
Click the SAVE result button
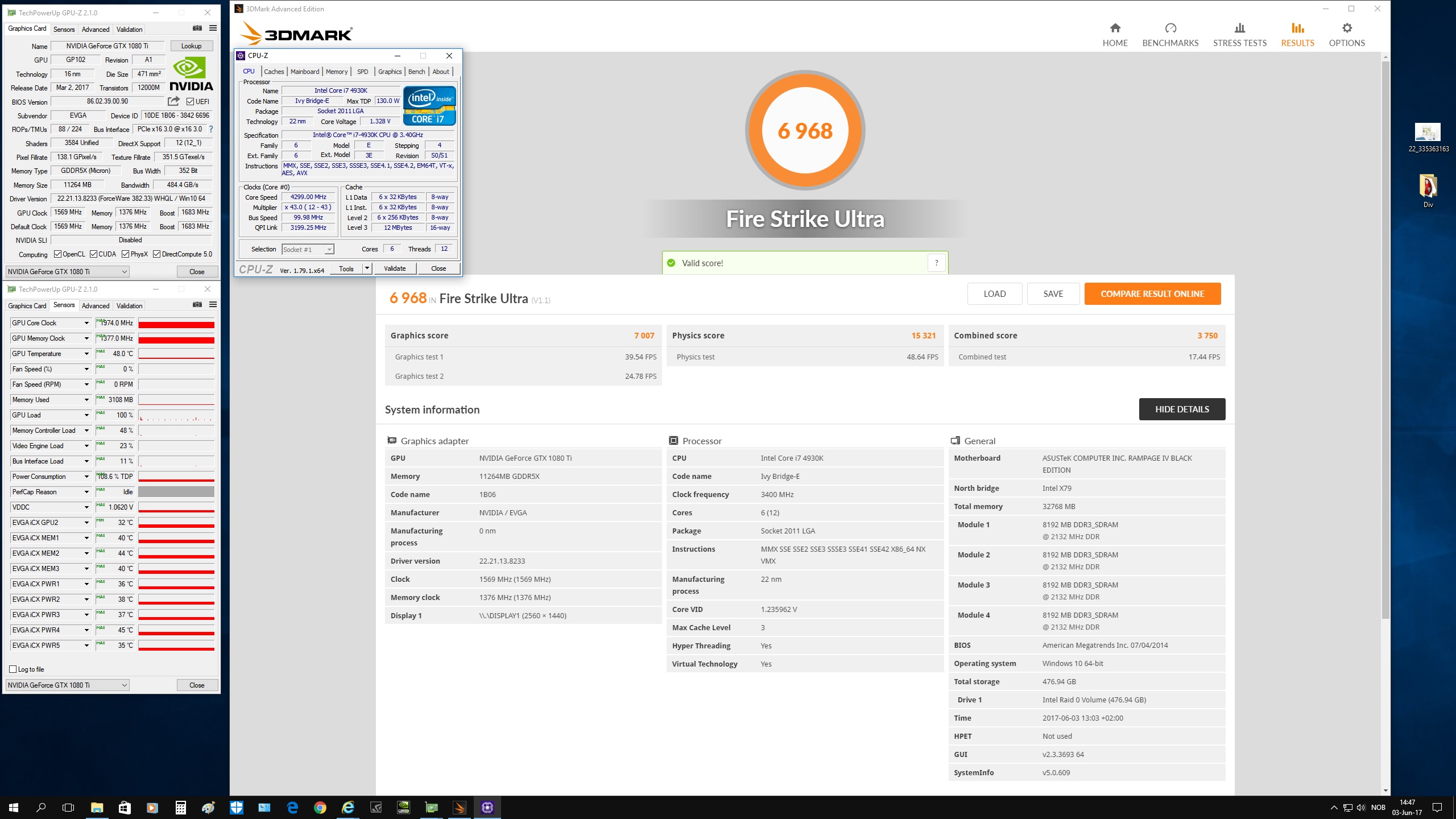(x=1053, y=293)
